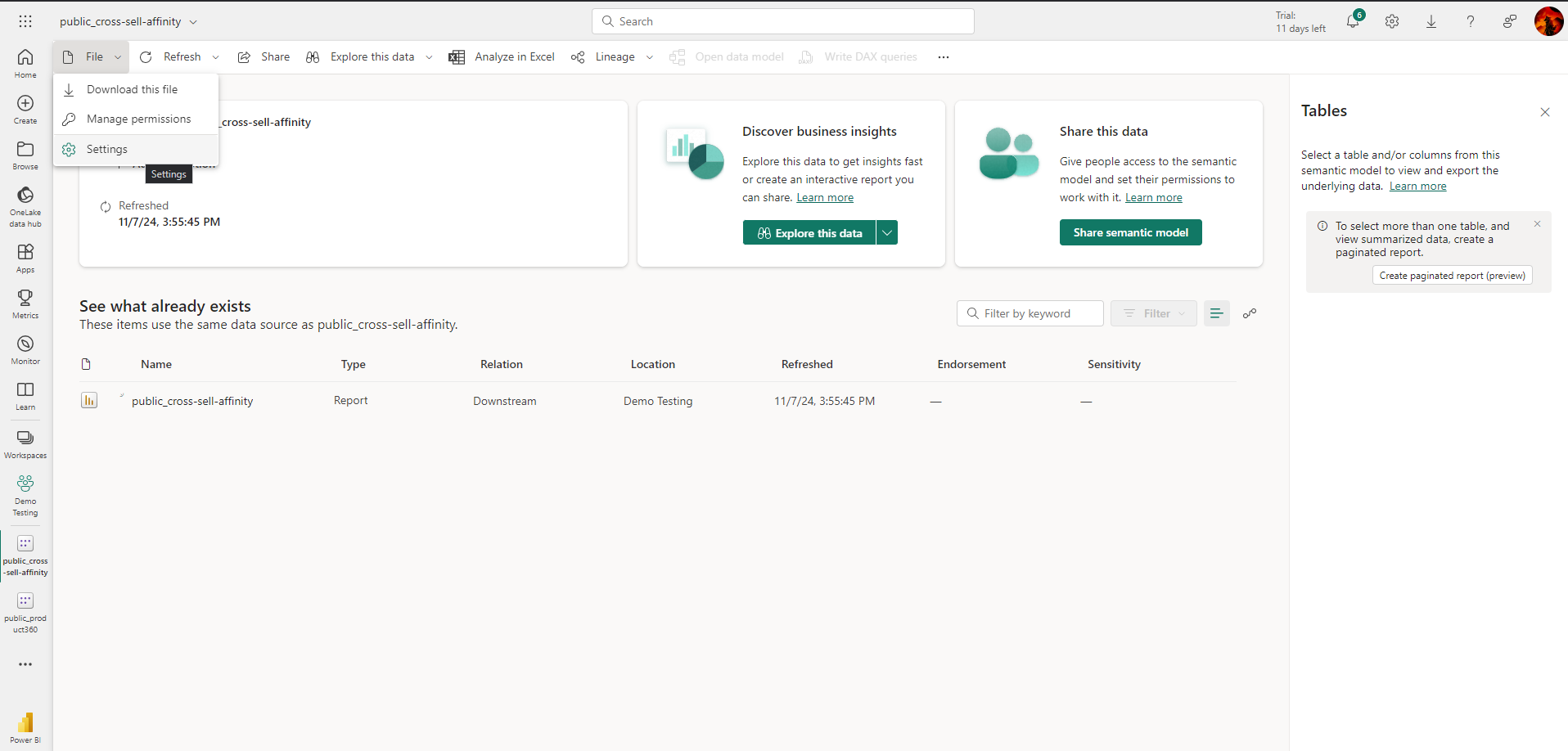1568x751 pixels.
Task: Open Demo Testing workspace icon
Action: pos(25,495)
